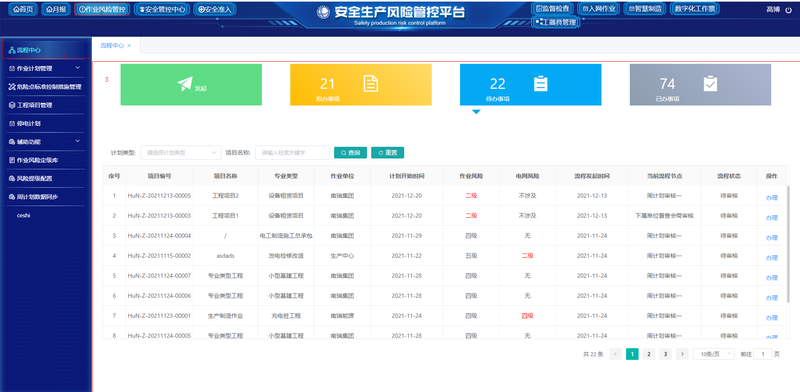Click 办理 for HuN-Z-20211123-00001
Screen dimensions: 800x392
coord(771,317)
